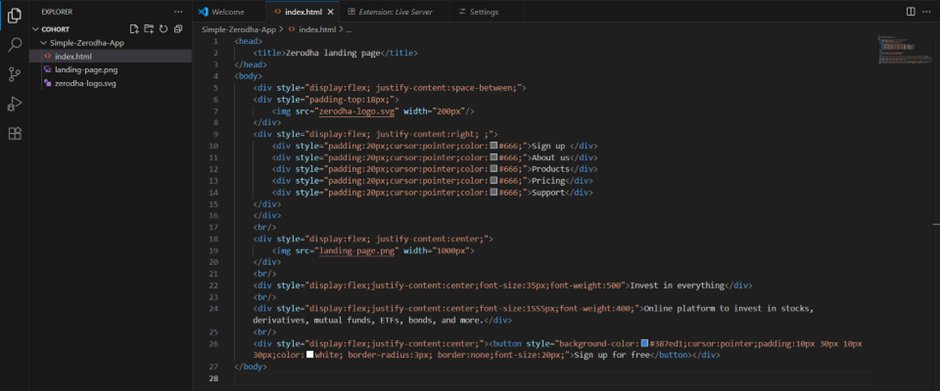Open the Search view in activity bar
The width and height of the screenshot is (940, 391).
point(14,45)
